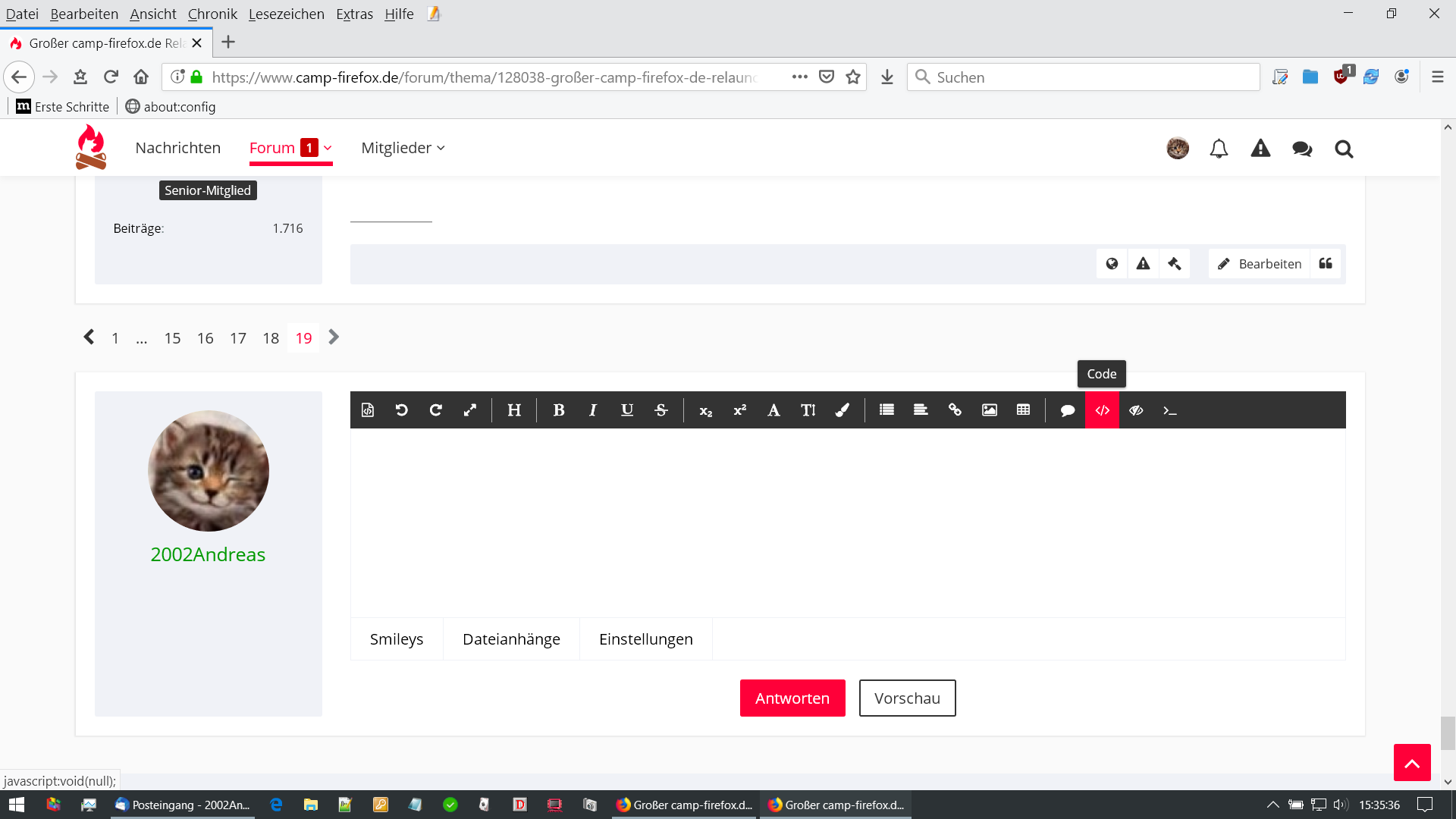Image resolution: width=1456 pixels, height=819 pixels.
Task: Click the red scroll-to-top button
Action: point(1411,762)
